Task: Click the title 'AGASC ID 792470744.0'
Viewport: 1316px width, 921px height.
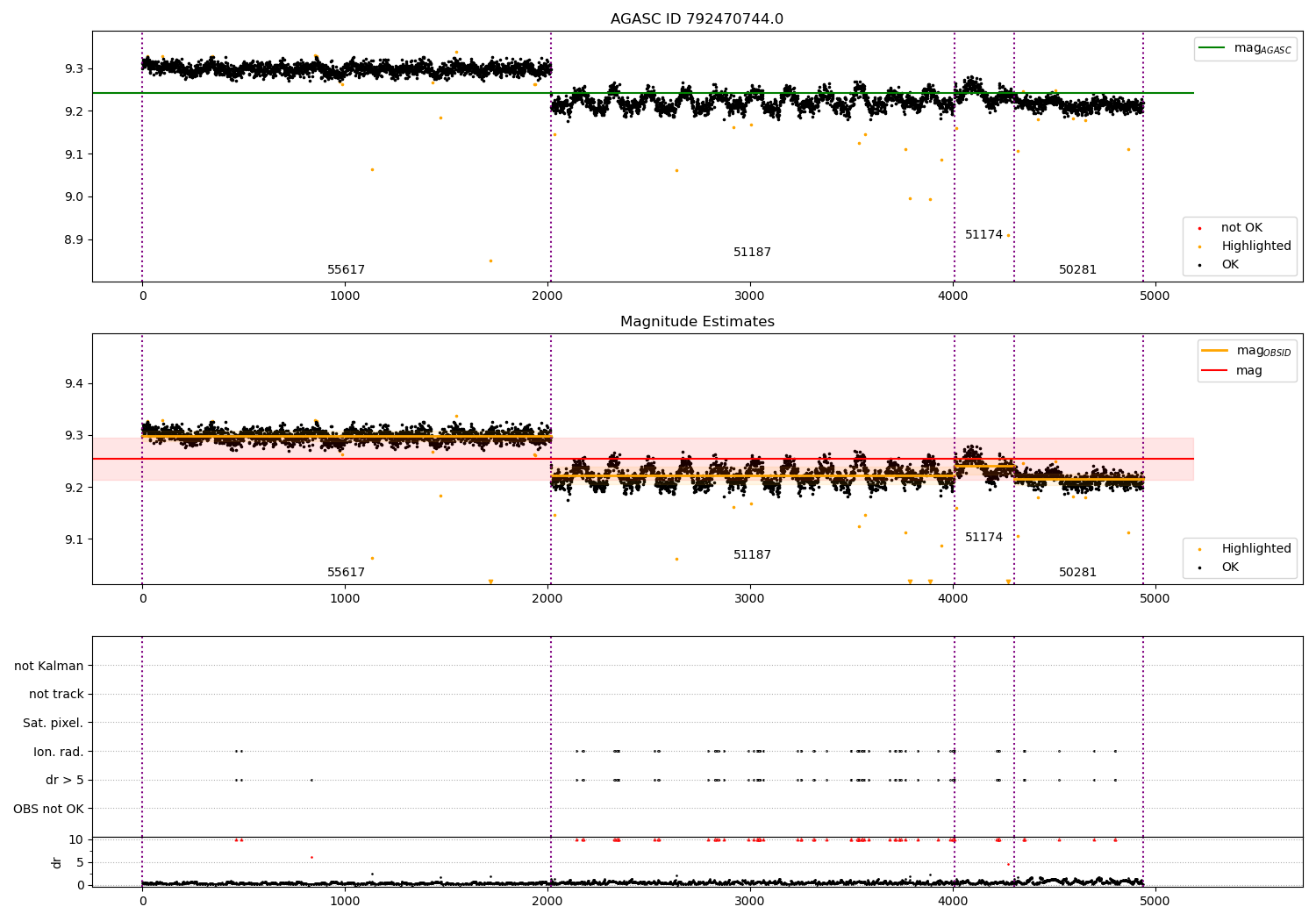Action: pyautogui.click(x=697, y=19)
